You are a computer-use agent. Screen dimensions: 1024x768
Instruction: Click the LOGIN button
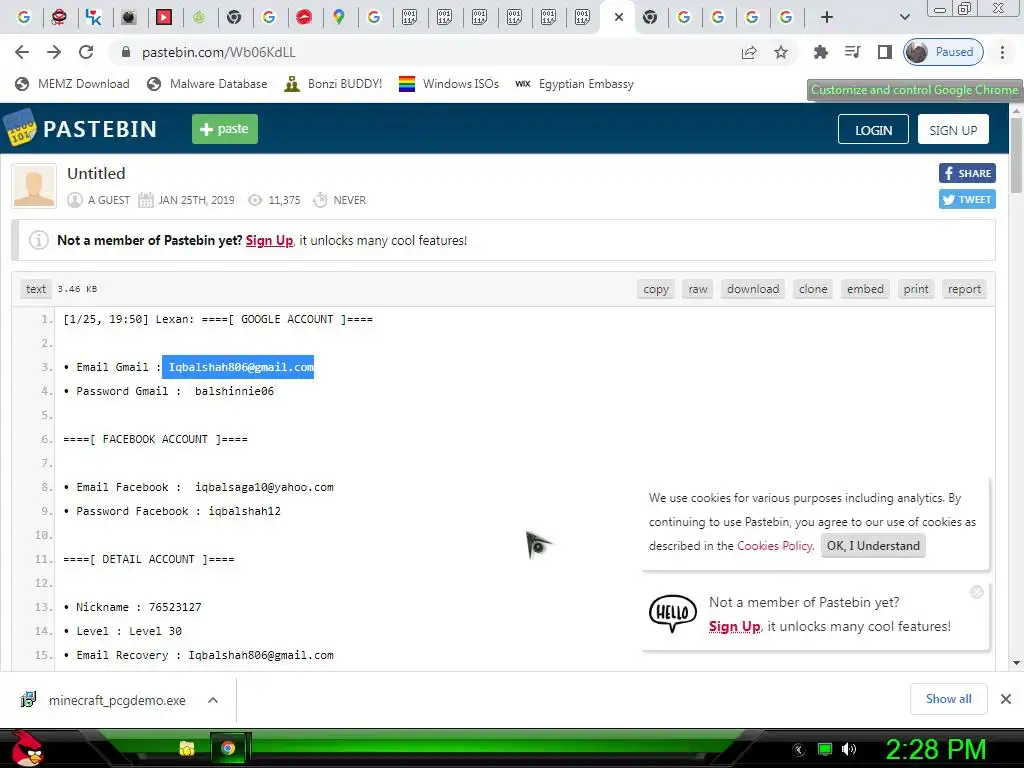coord(873,129)
